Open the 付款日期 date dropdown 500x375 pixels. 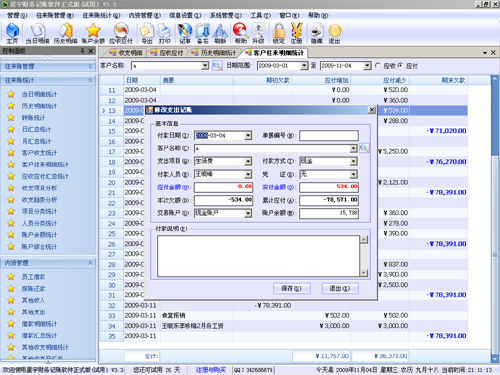click(248, 135)
